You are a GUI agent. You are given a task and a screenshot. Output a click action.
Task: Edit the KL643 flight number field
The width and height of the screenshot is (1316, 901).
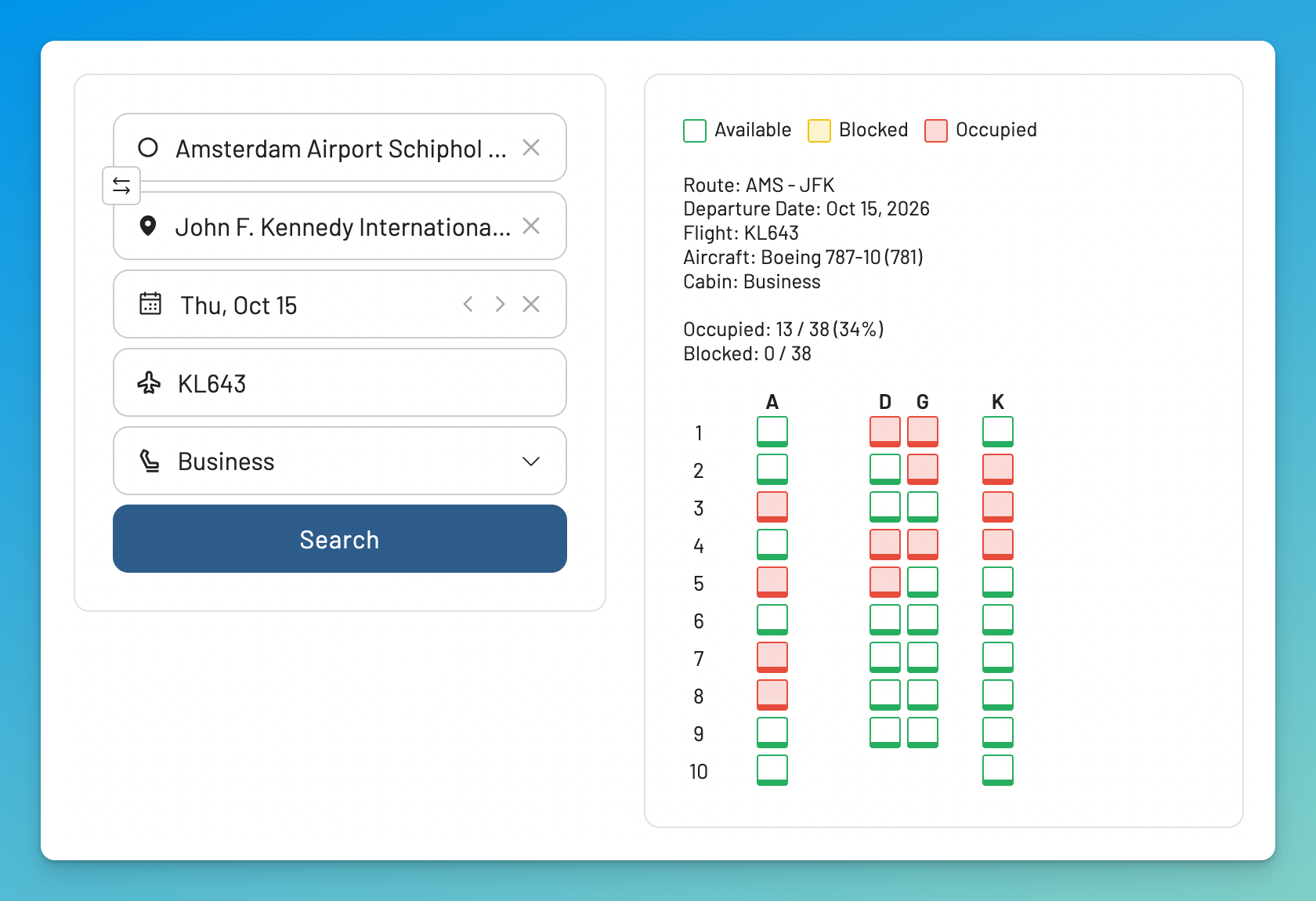pyautogui.click(x=340, y=382)
